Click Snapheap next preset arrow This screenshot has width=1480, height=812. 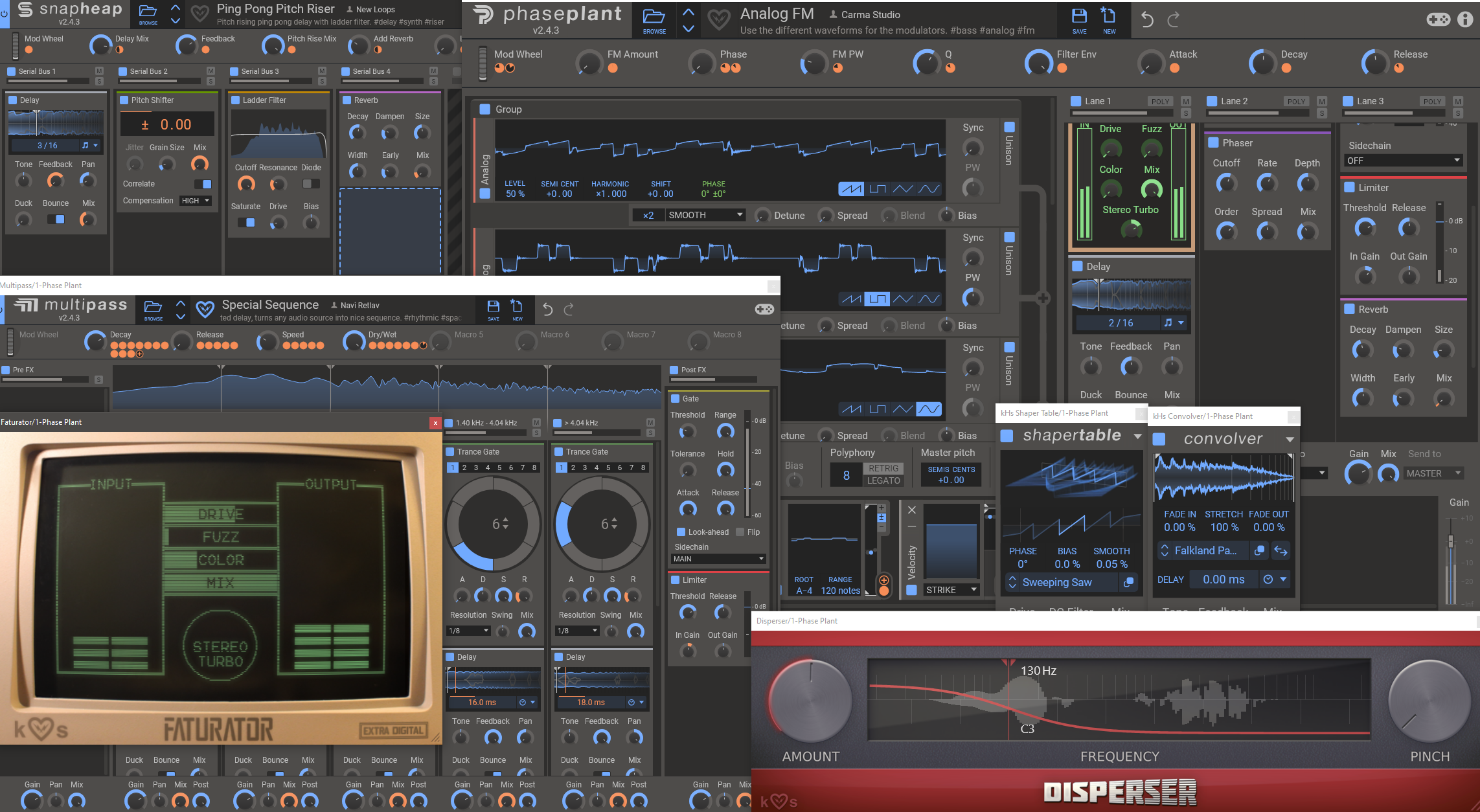(x=176, y=21)
